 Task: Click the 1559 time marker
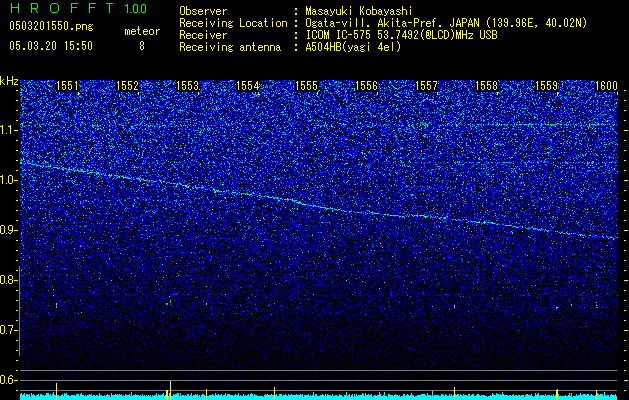coord(546,85)
